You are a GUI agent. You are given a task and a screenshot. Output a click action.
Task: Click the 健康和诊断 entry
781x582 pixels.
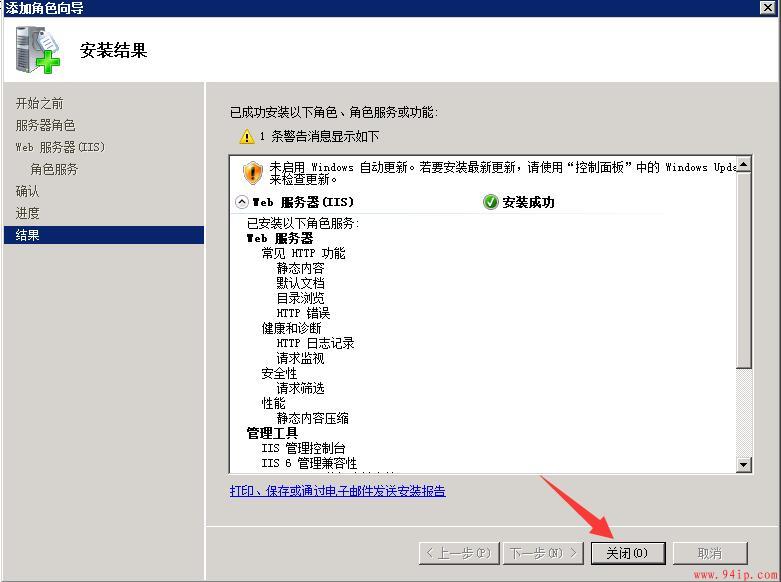291,328
